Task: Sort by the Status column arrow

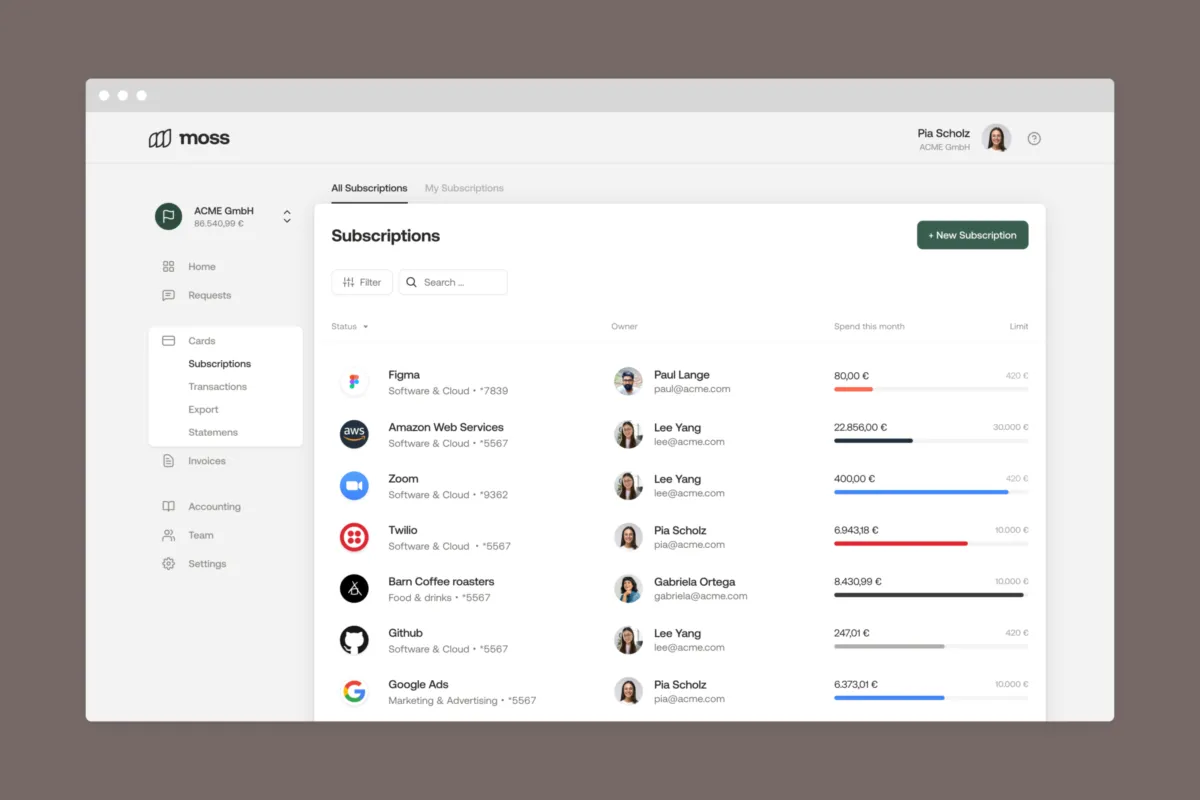Action: pyautogui.click(x=365, y=327)
